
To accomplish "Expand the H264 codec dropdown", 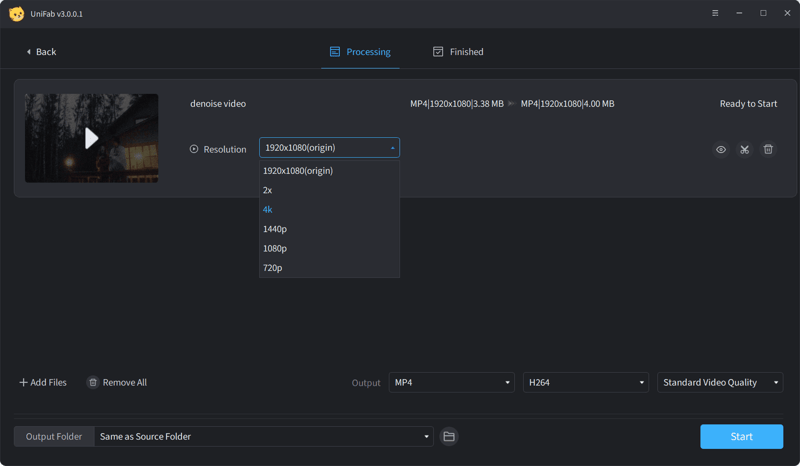I will click(x=585, y=382).
